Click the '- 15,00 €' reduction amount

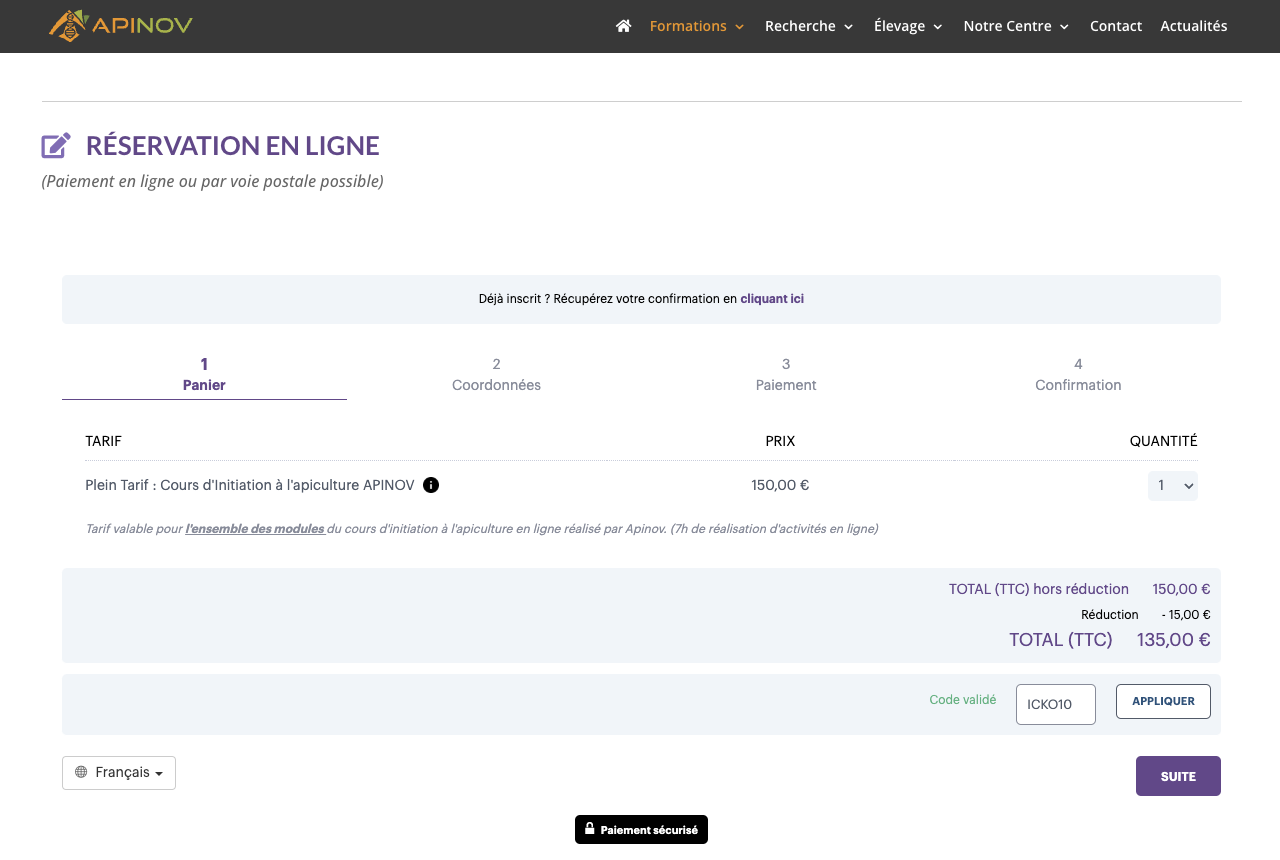click(1186, 615)
